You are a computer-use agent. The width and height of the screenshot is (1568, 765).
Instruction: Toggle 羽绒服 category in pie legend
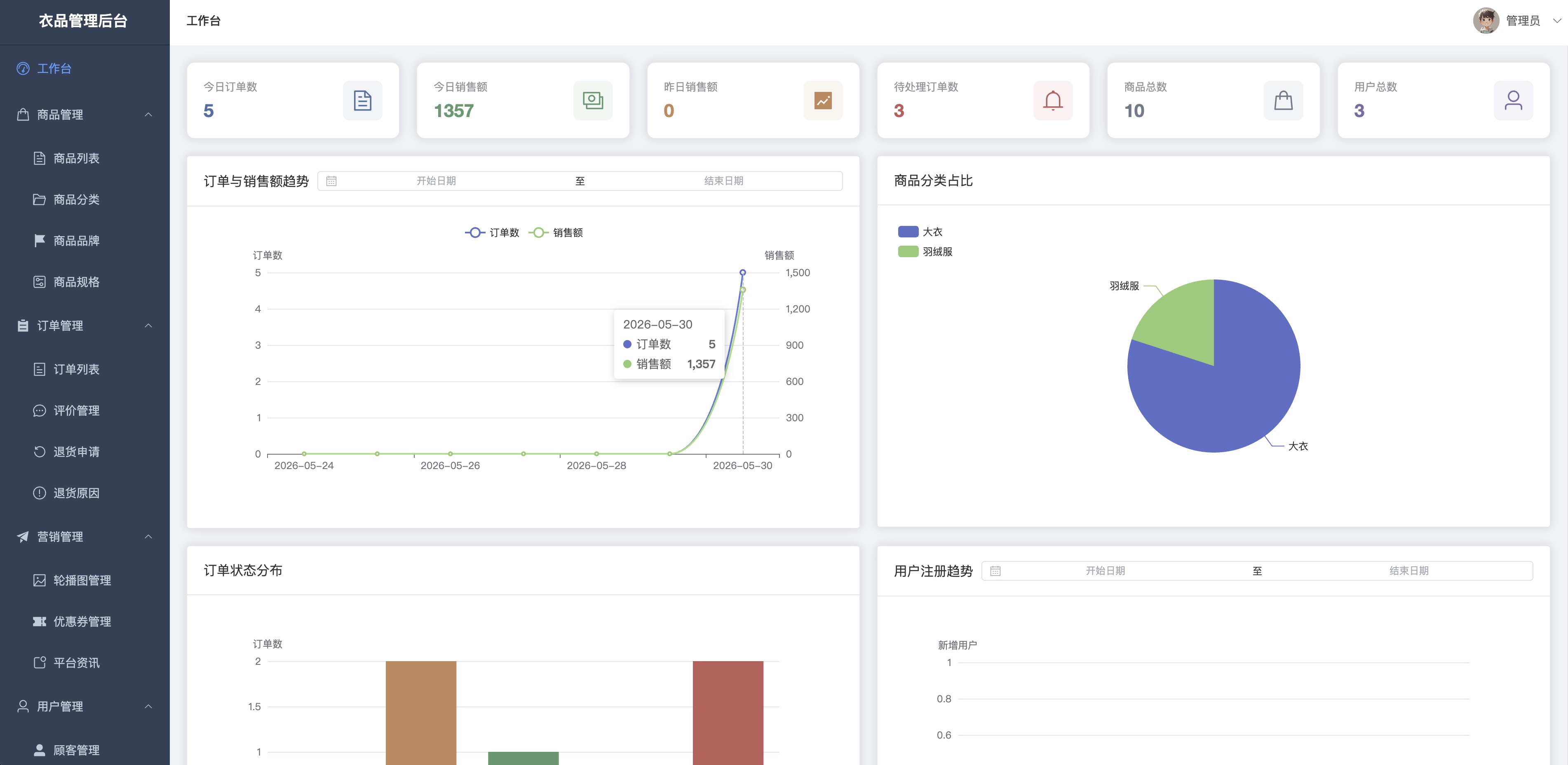(925, 252)
